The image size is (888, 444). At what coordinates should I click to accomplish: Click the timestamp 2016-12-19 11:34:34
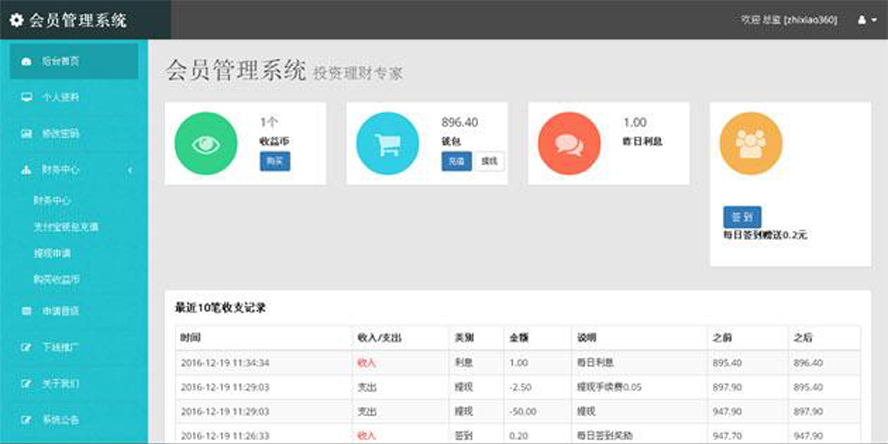[x=225, y=363]
